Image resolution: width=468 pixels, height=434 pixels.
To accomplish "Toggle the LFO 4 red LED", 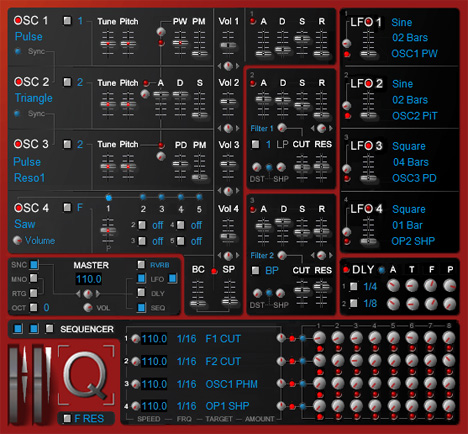I will coord(347,241).
